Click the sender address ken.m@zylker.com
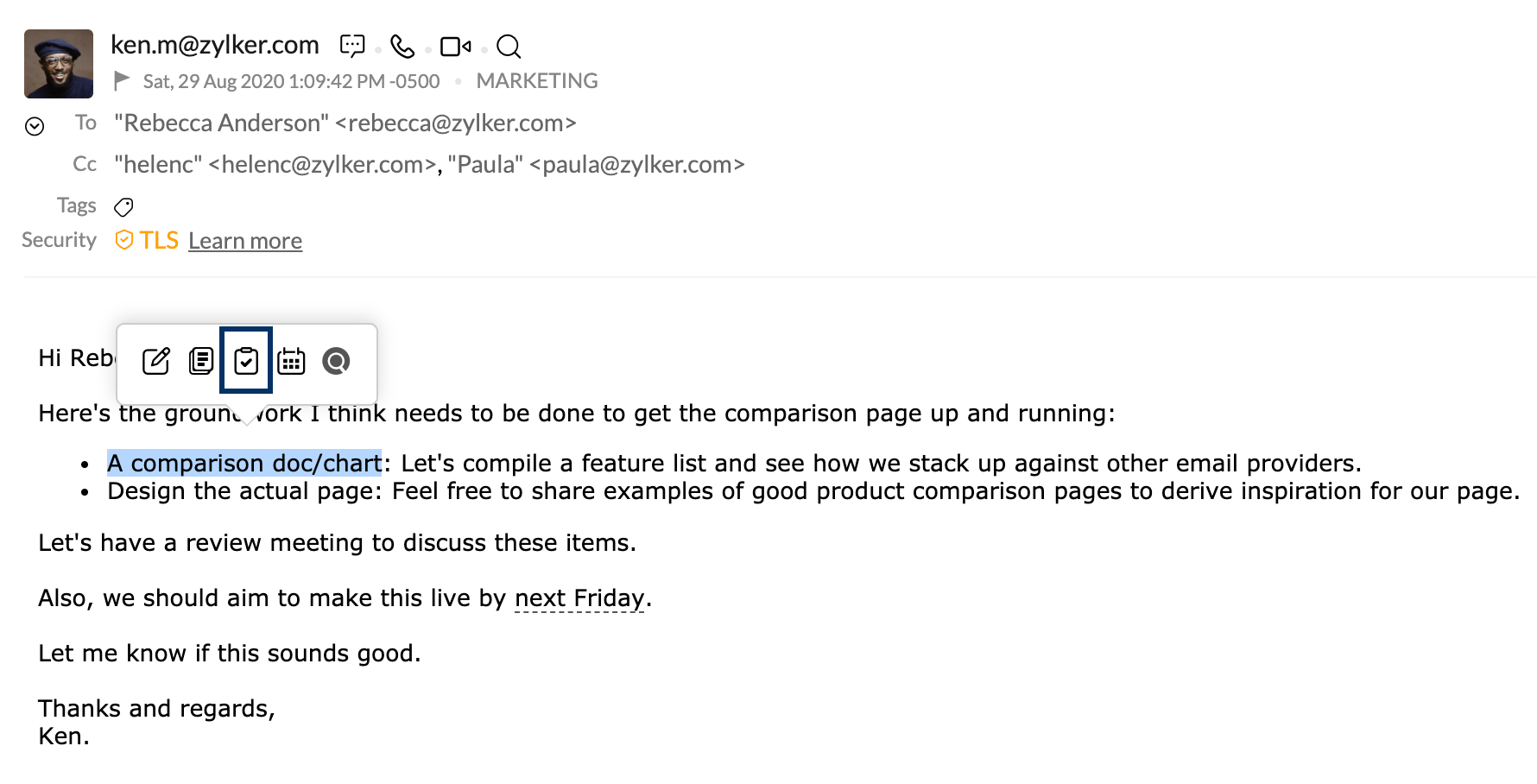 [215, 45]
